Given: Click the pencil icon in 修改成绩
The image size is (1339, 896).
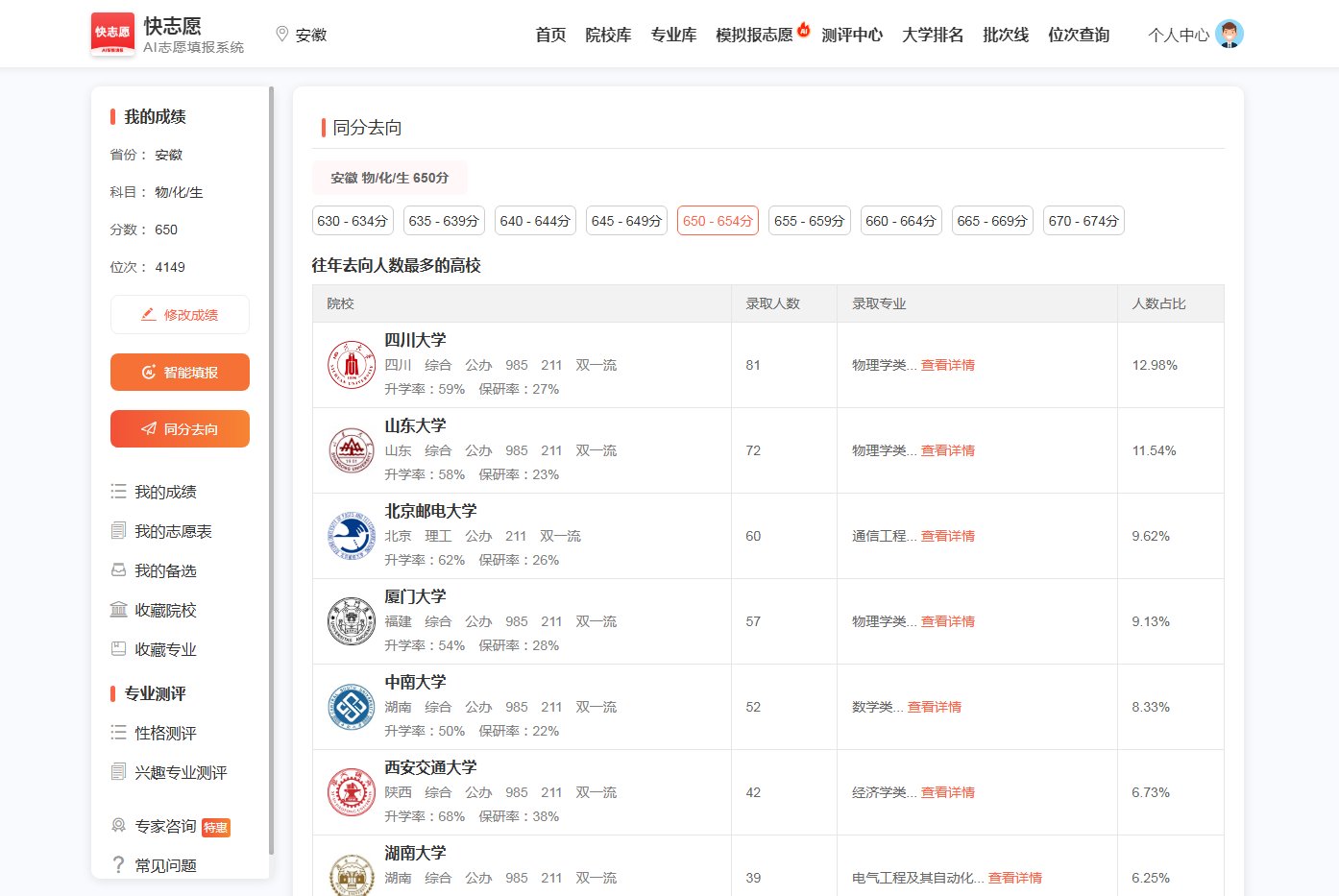Looking at the screenshot, I should (149, 314).
